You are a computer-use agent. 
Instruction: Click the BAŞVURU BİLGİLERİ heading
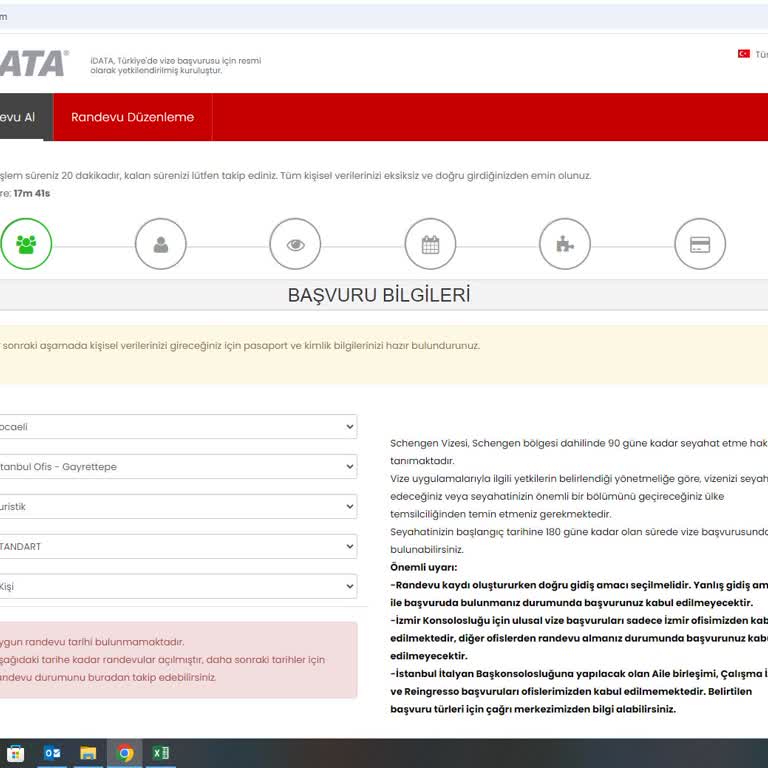click(379, 295)
